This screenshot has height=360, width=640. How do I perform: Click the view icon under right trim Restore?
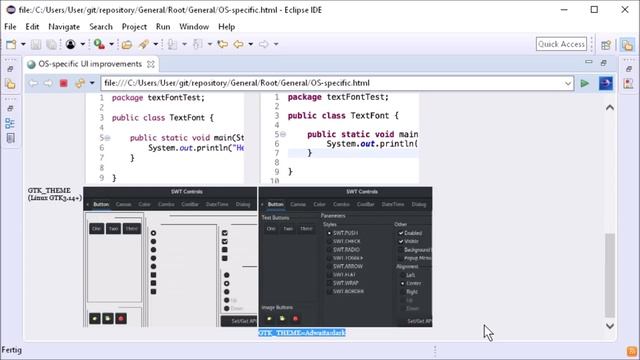click(x=629, y=84)
